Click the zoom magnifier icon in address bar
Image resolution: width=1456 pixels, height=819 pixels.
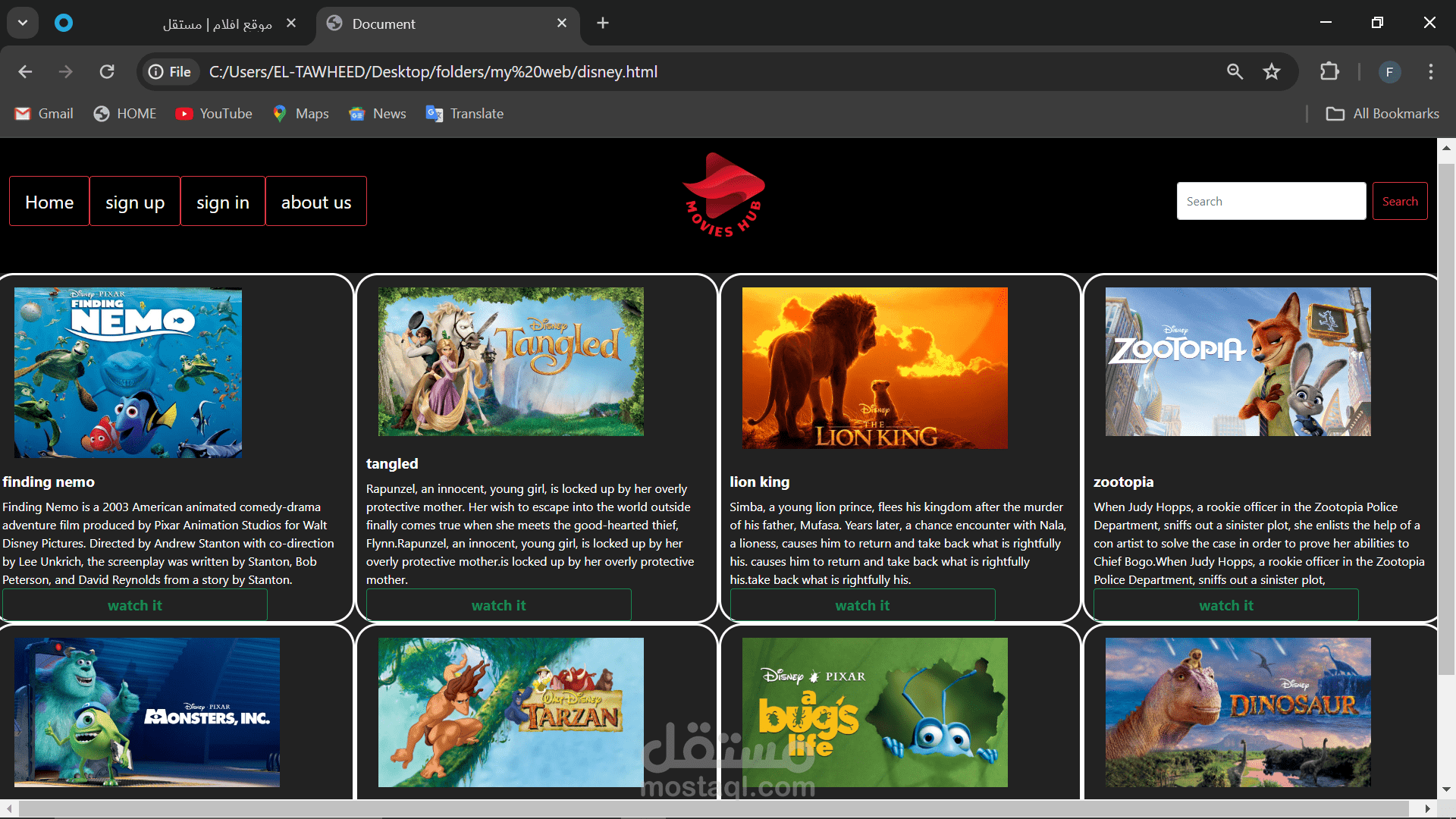tap(1235, 72)
